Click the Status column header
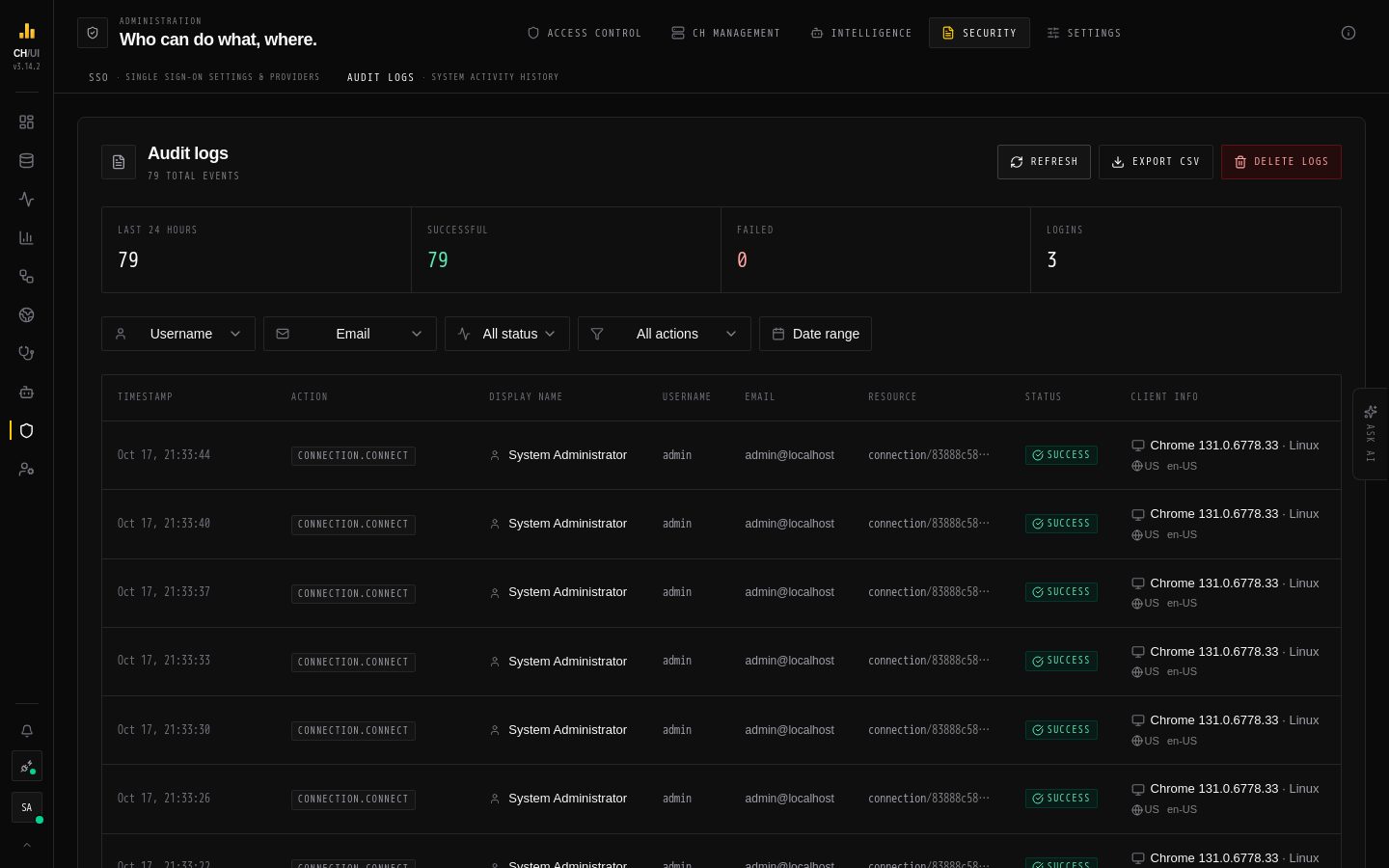The height and width of the screenshot is (868, 1389). pyautogui.click(x=1043, y=397)
